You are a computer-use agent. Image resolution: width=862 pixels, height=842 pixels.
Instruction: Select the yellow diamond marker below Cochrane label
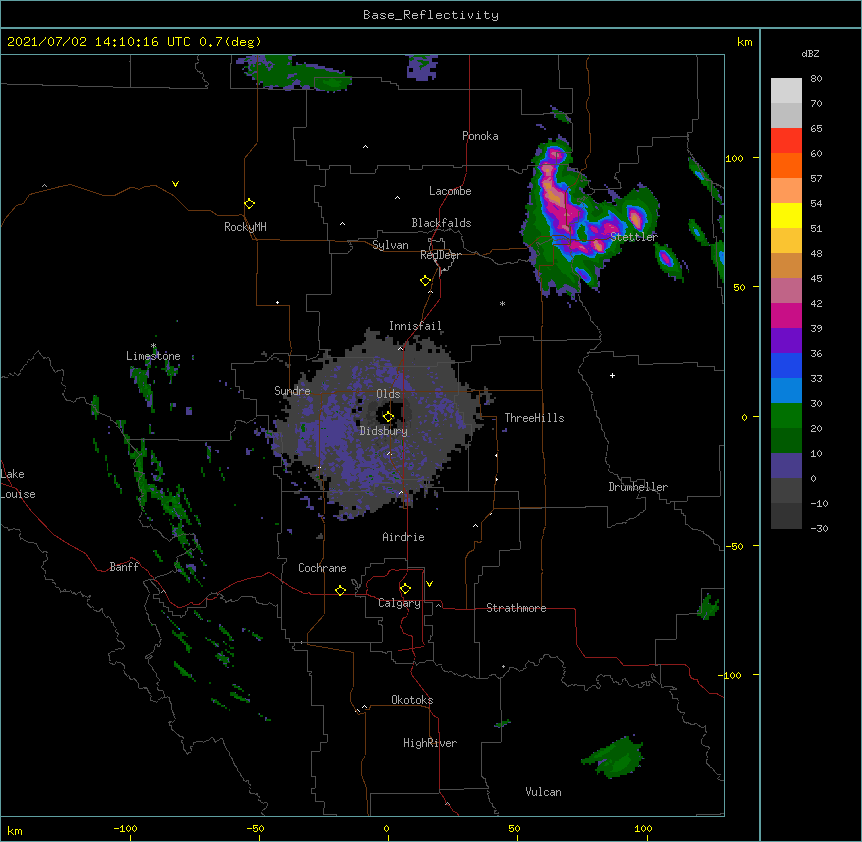[x=340, y=590]
